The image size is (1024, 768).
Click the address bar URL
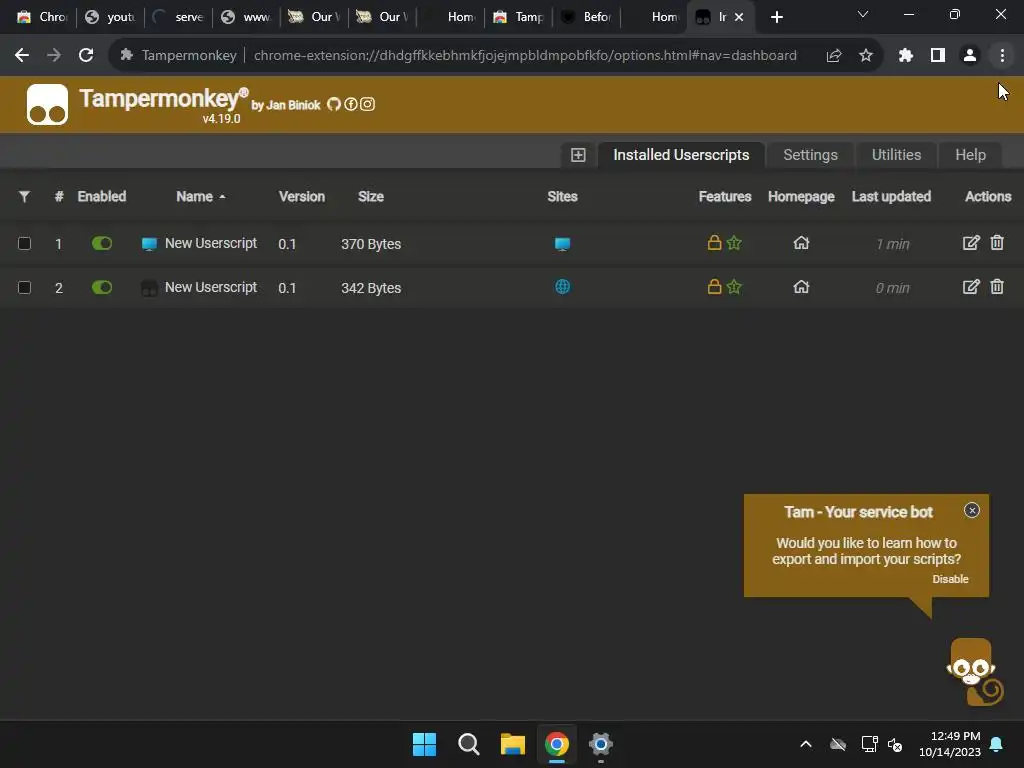(525, 56)
